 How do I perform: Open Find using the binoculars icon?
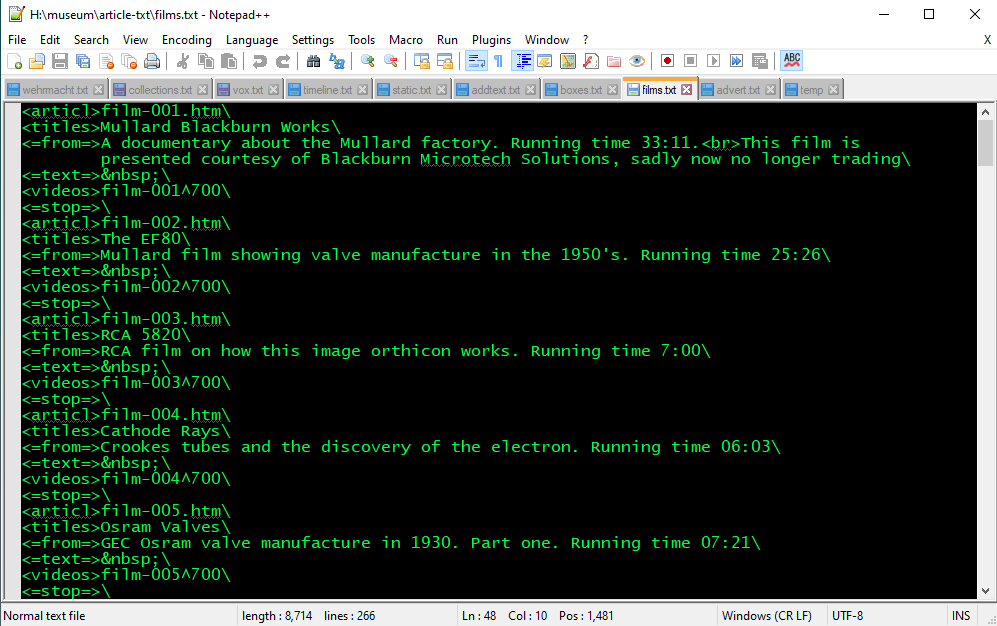[313, 61]
